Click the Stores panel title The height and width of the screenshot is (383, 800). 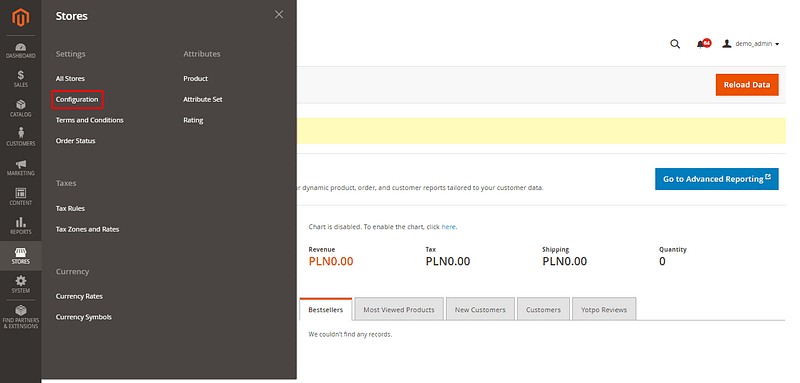pos(71,16)
